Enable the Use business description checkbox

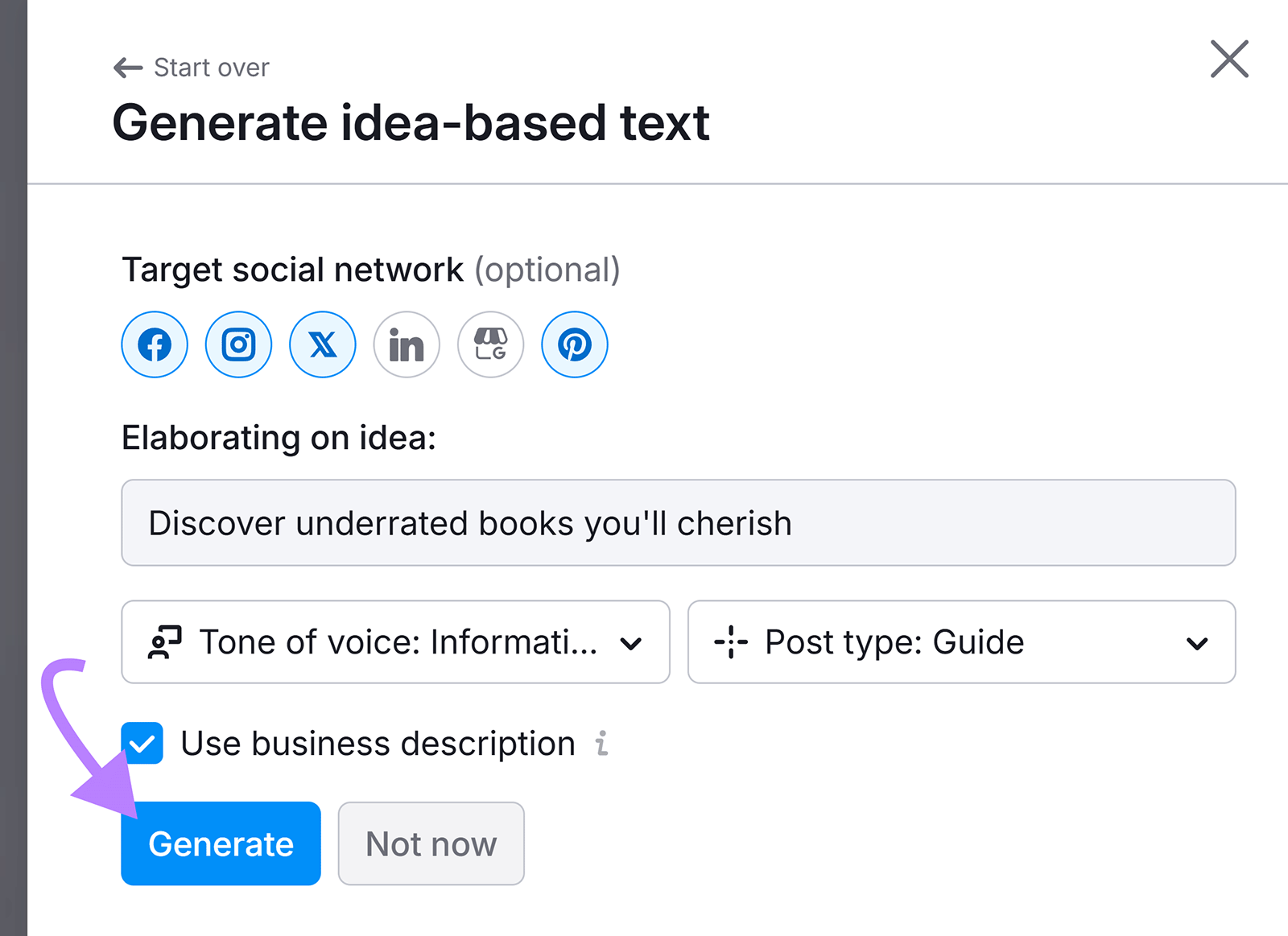pos(142,743)
